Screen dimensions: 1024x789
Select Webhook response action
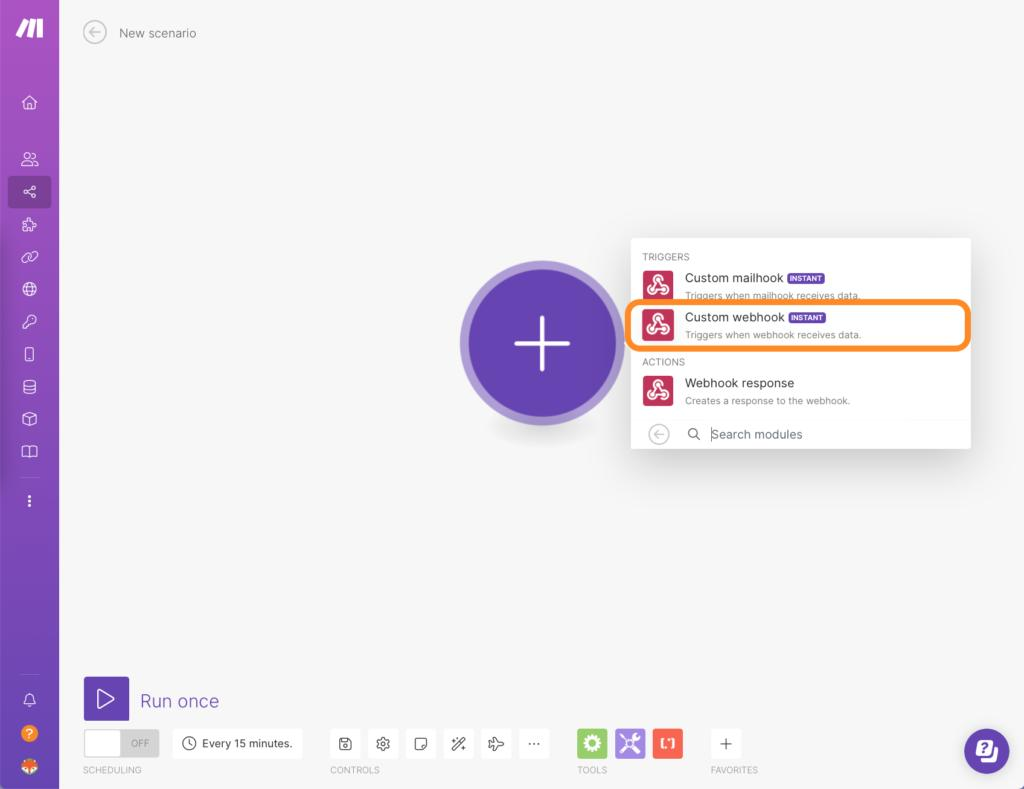tap(800, 391)
